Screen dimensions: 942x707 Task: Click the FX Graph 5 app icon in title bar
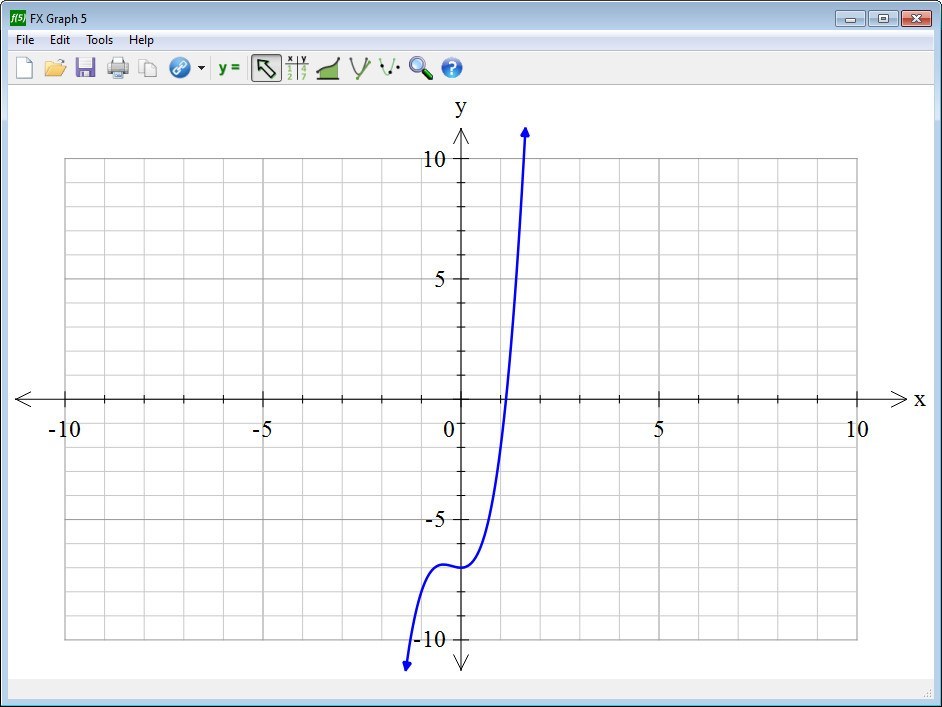[18, 18]
